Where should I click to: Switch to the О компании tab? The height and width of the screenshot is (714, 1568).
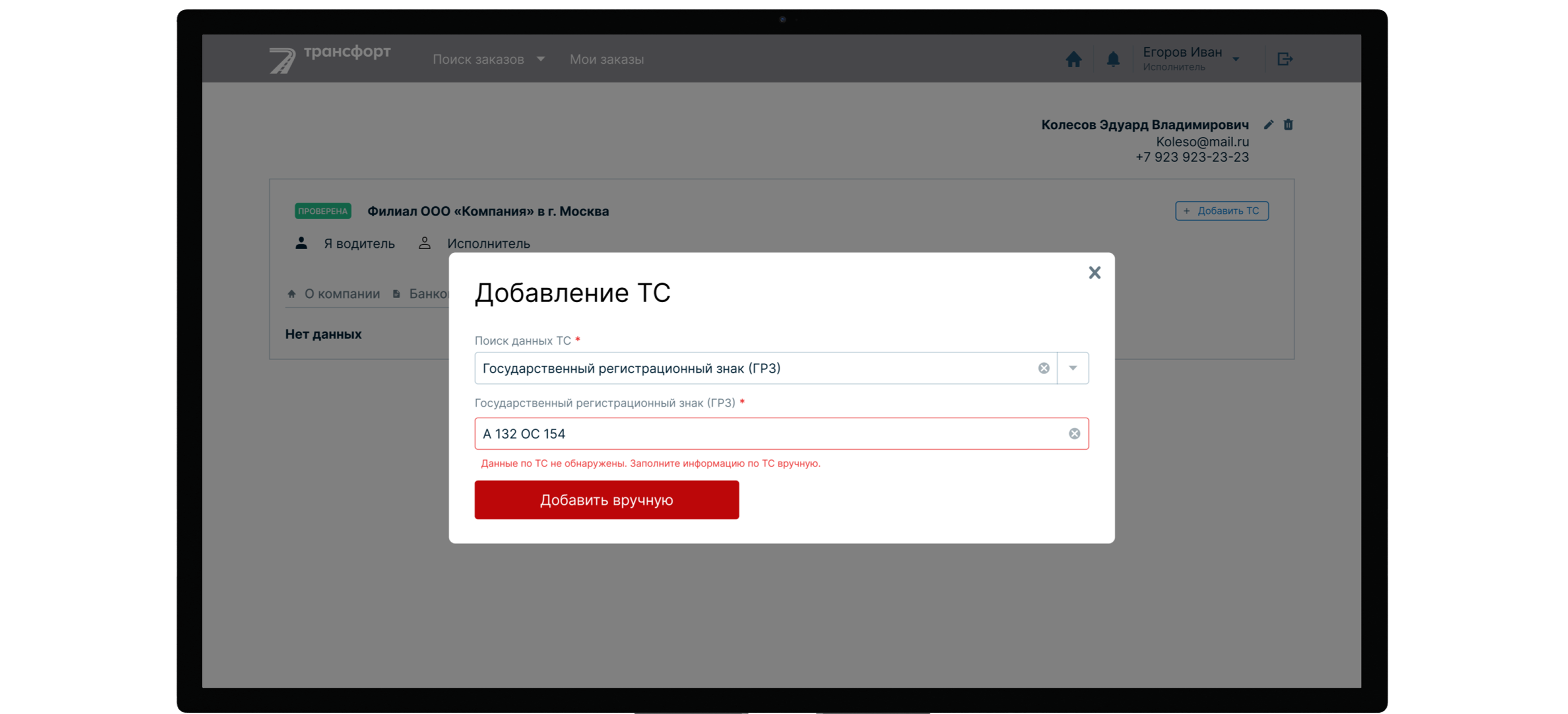coord(342,293)
